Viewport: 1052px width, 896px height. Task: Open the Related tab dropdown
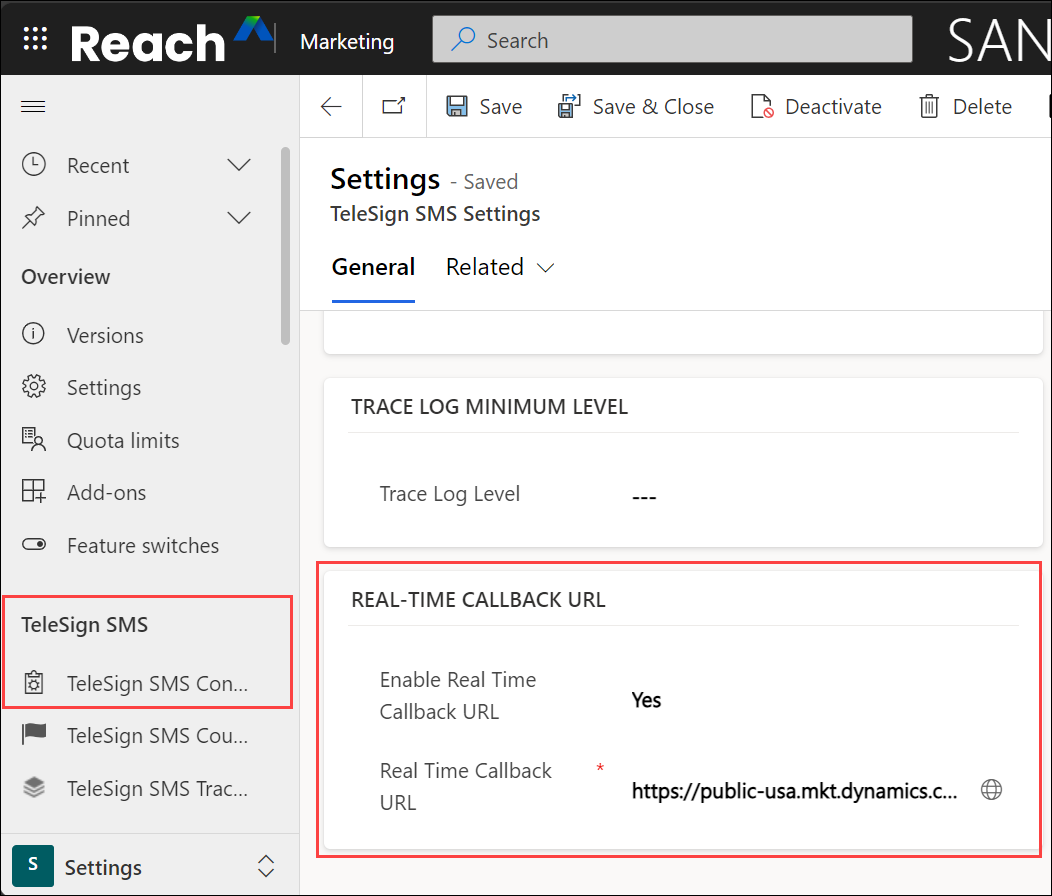(x=500, y=267)
